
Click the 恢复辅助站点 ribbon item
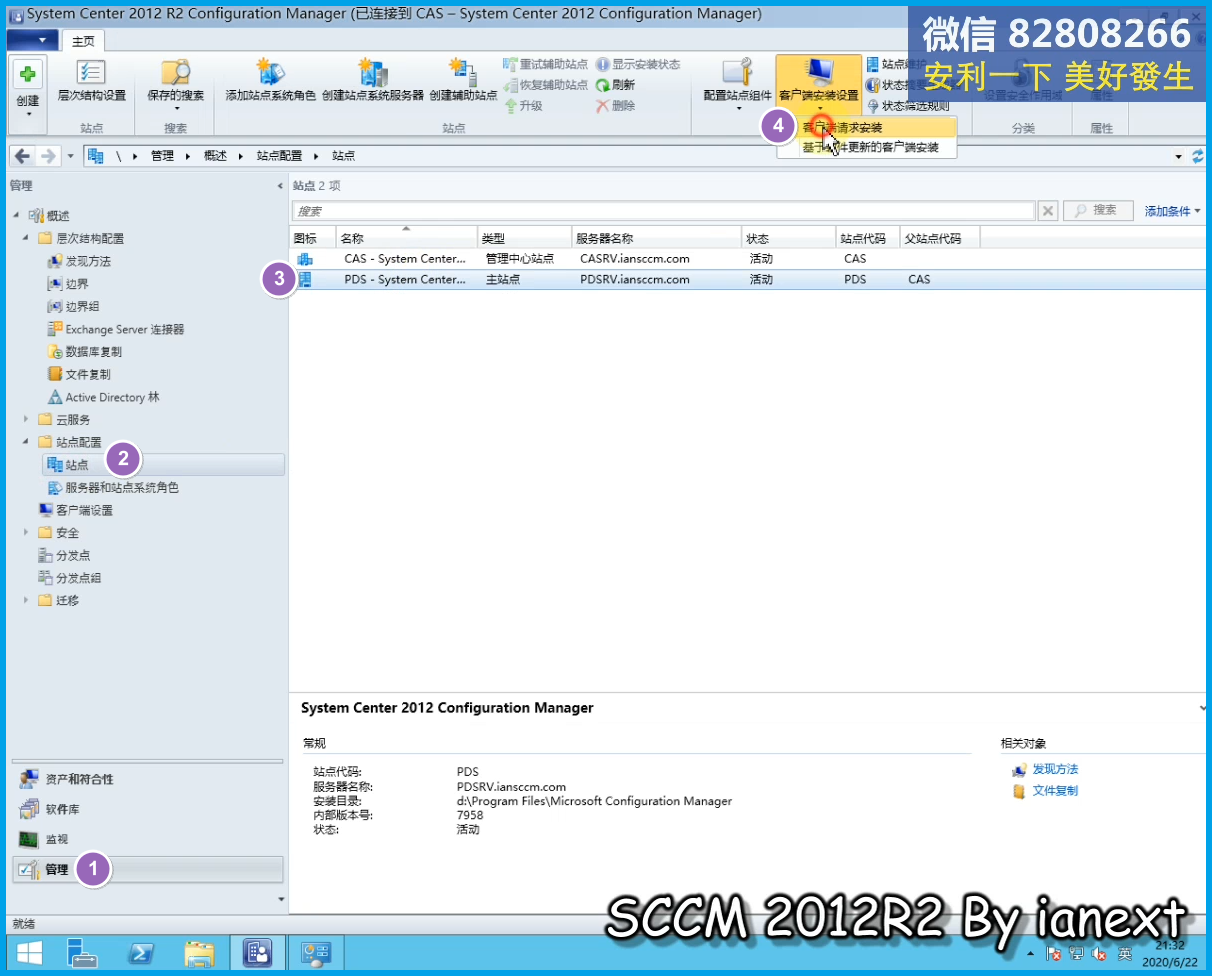point(545,85)
